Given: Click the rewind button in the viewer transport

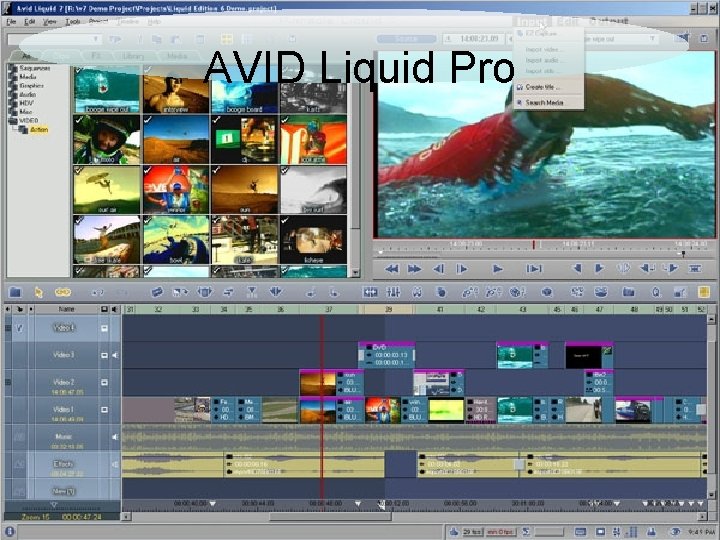Looking at the screenshot, I should [x=391, y=269].
